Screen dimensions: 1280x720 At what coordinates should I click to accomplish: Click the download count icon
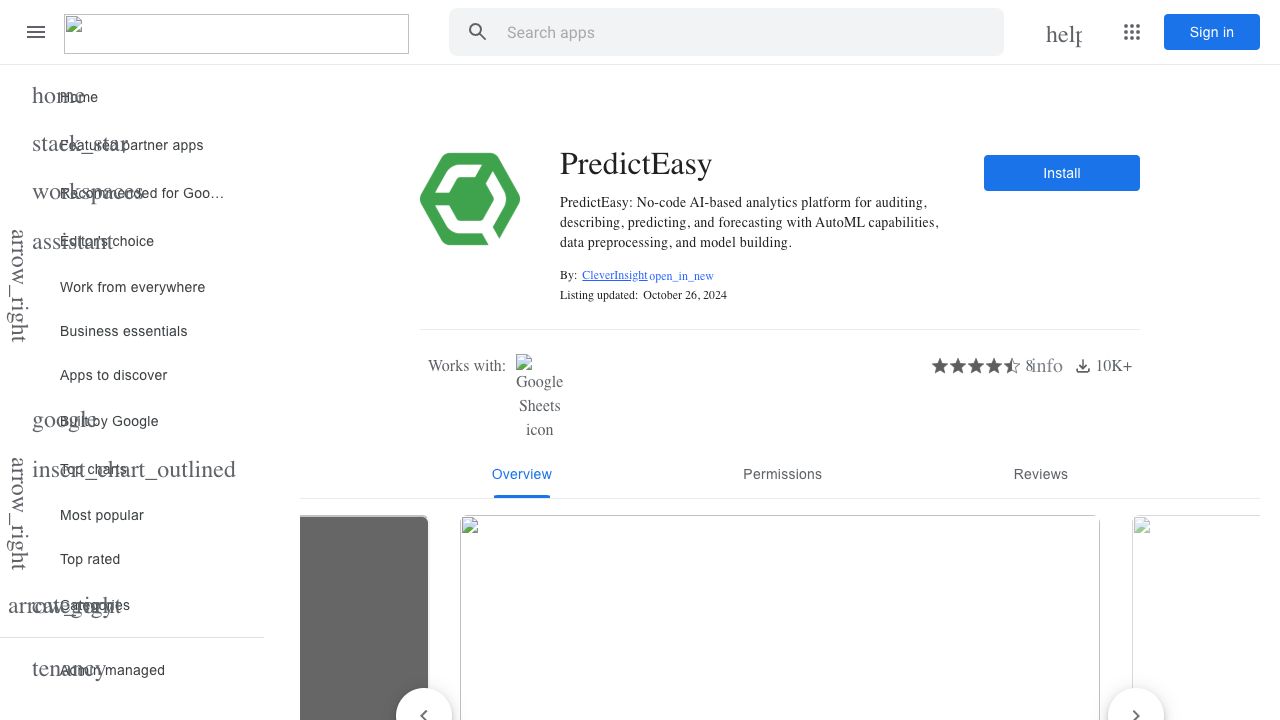tap(1083, 366)
